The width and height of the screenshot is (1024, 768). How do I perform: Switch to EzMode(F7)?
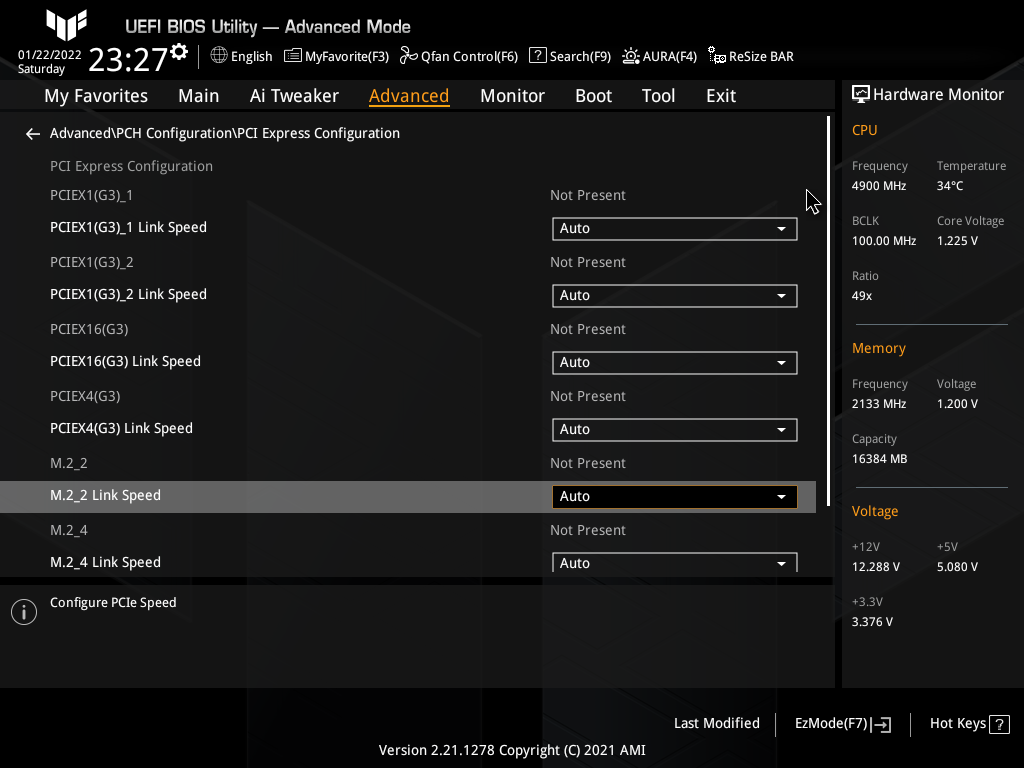842,724
